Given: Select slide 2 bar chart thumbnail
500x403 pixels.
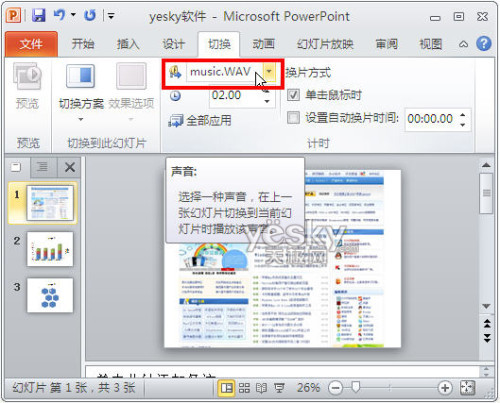Looking at the screenshot, I should (50, 249).
